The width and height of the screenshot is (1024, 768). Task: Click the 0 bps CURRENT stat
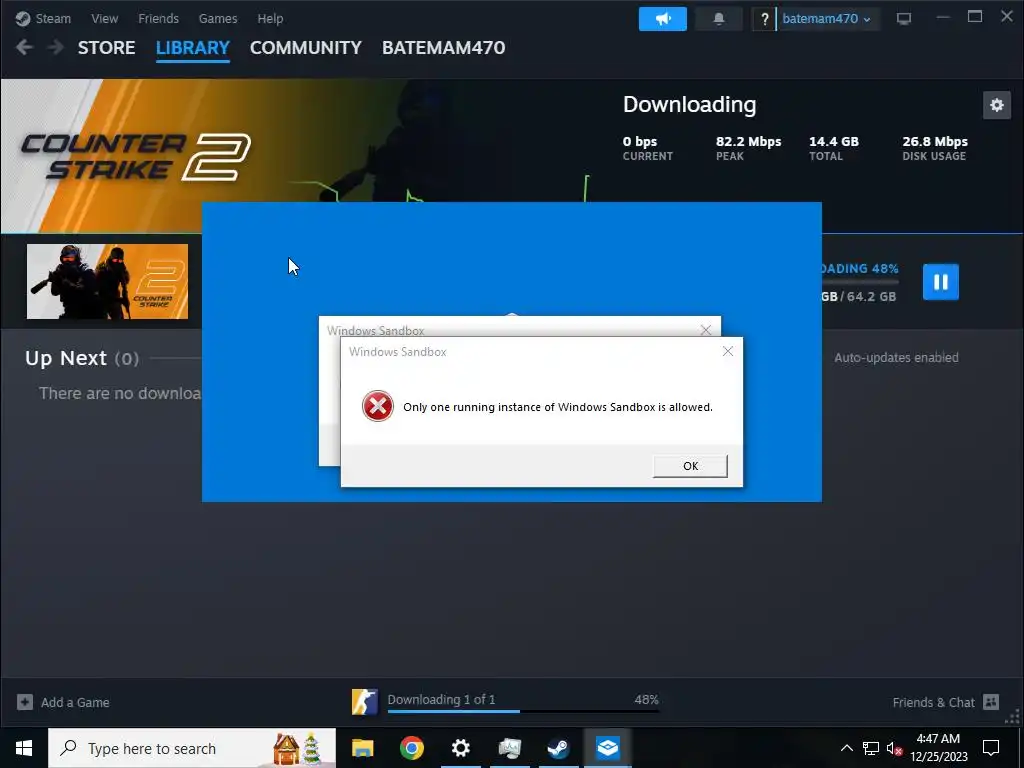(x=647, y=148)
